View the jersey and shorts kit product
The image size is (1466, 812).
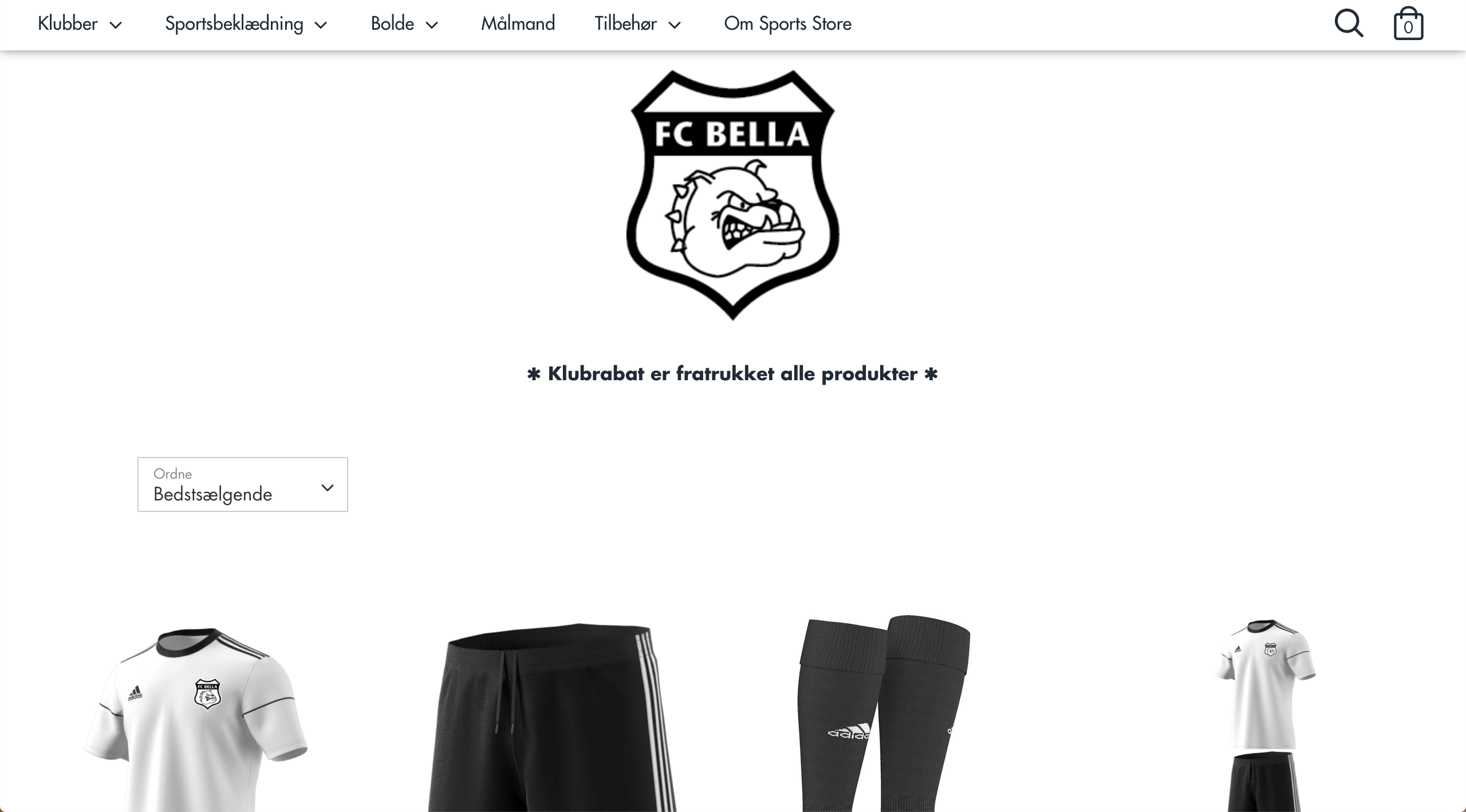[x=1264, y=715]
